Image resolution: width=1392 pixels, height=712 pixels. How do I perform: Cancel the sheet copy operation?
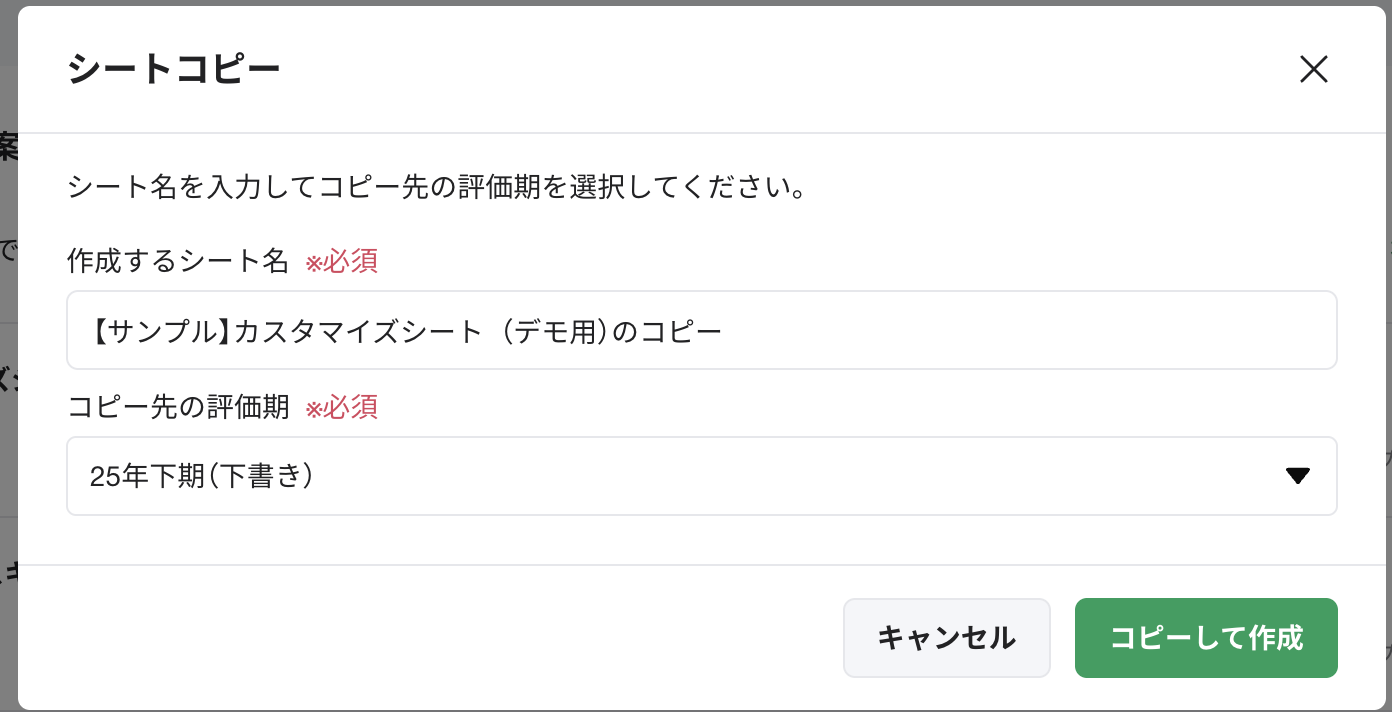[x=946, y=637]
